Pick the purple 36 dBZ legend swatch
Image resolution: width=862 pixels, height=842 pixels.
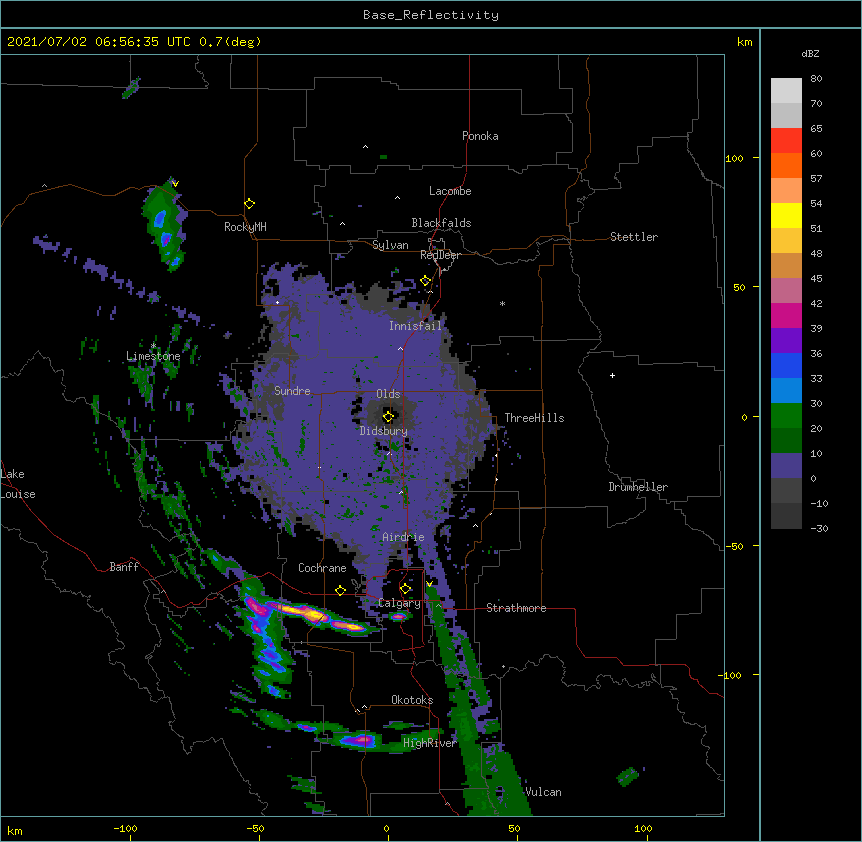(x=786, y=340)
